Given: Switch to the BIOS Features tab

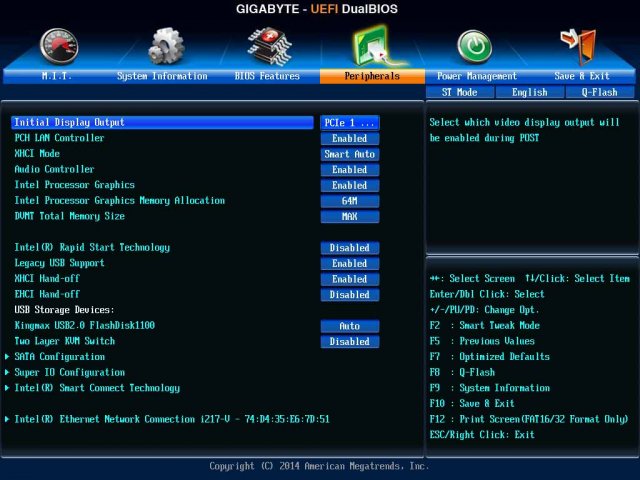Looking at the screenshot, I should (x=267, y=76).
